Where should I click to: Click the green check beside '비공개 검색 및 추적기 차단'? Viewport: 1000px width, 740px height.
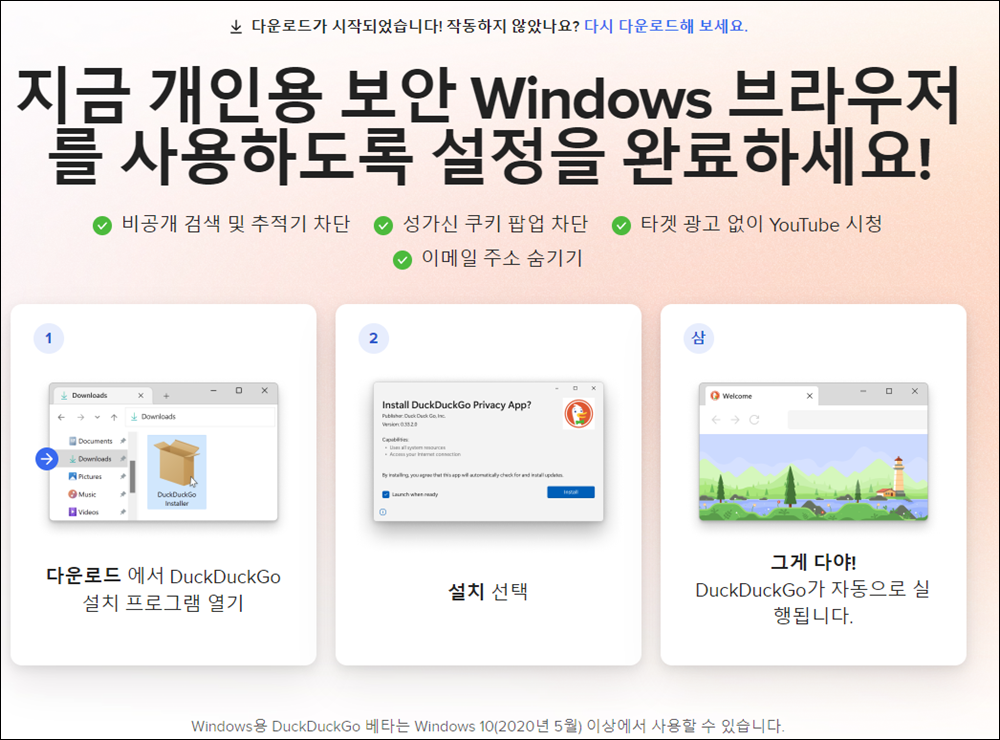102,225
